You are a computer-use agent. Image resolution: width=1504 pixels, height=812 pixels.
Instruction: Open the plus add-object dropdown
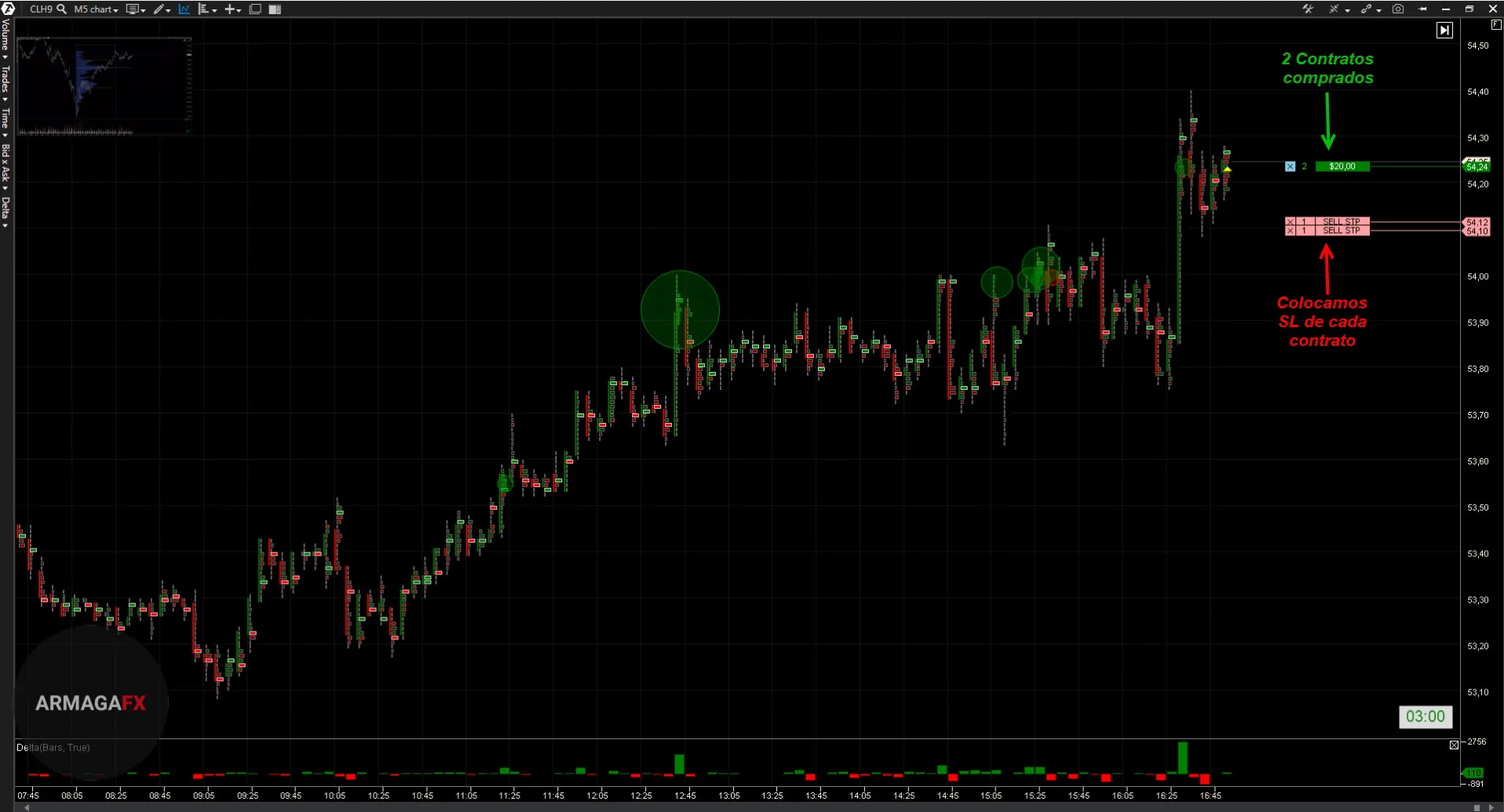coord(232,9)
